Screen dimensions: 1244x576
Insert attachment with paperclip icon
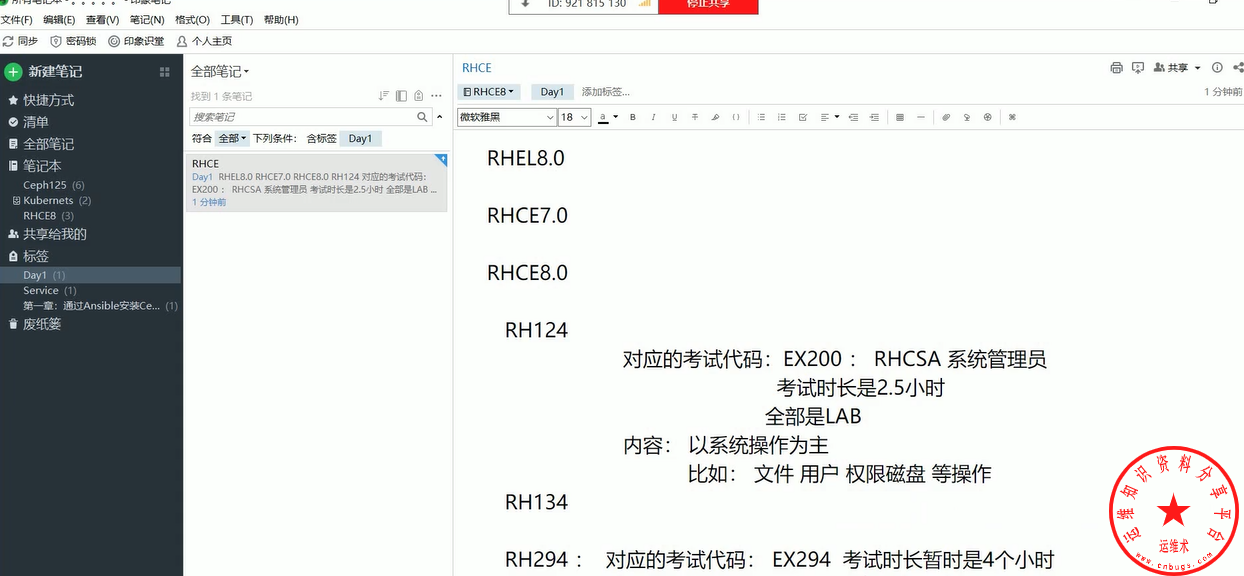(946, 117)
